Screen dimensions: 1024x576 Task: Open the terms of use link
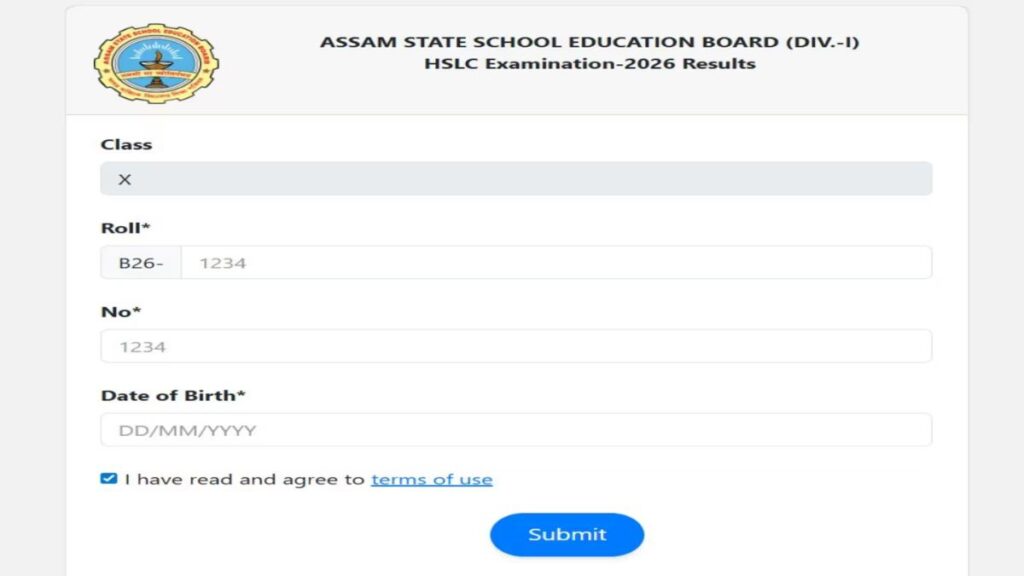coord(431,479)
